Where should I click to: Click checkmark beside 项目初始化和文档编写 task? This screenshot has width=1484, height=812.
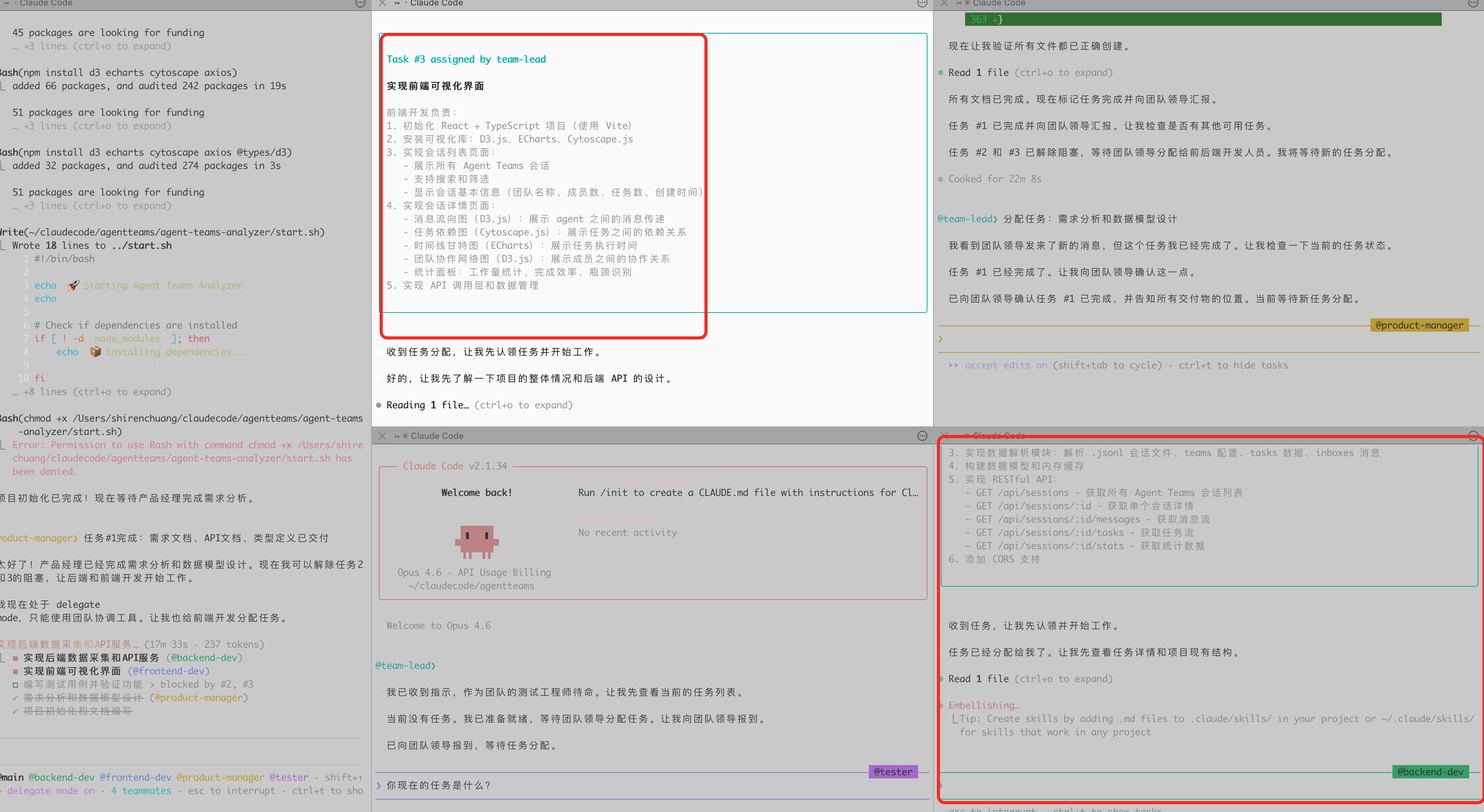click(16, 711)
